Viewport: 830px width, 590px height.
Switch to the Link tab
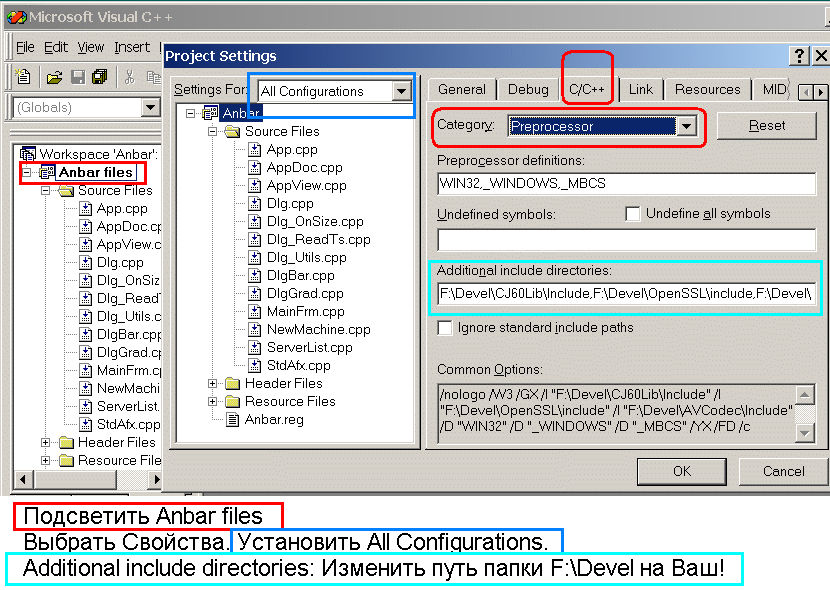pos(640,89)
